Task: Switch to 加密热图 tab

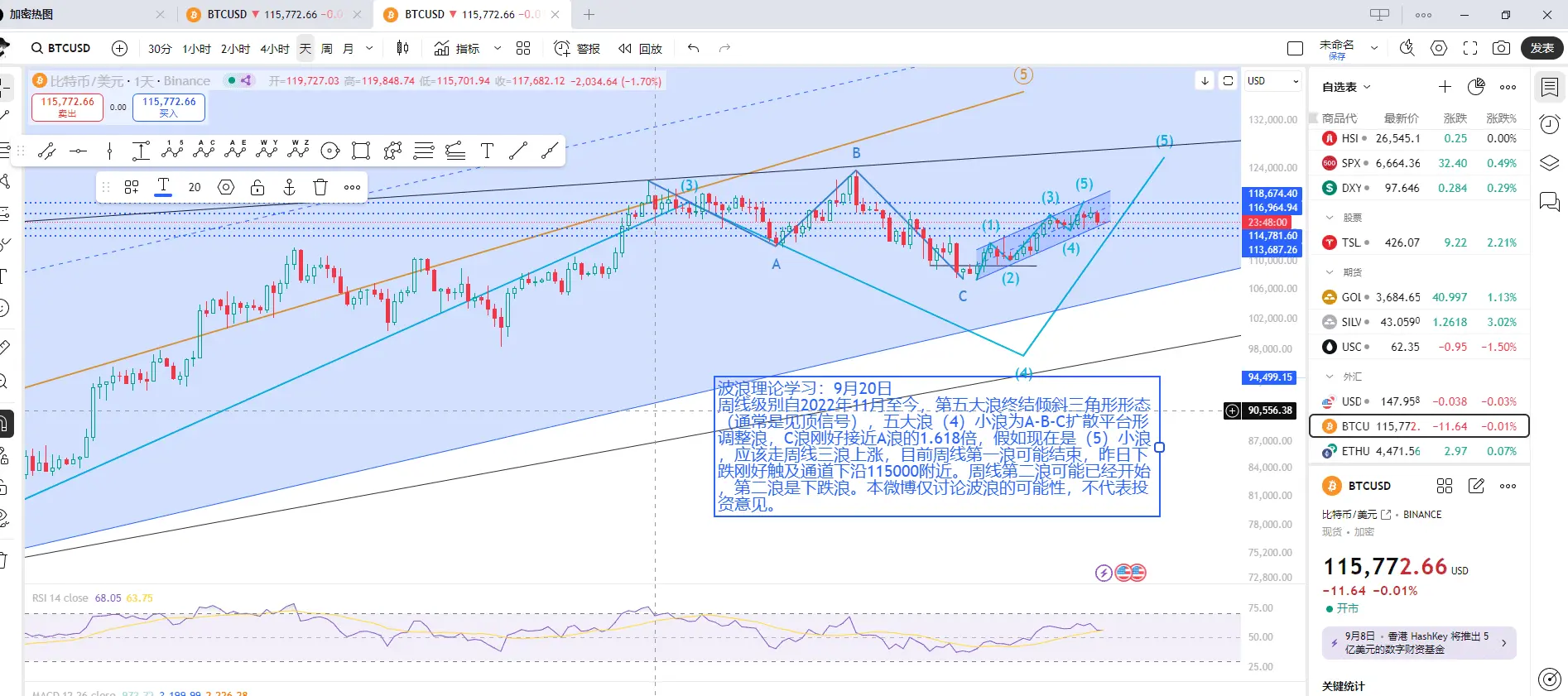Action: (83, 14)
